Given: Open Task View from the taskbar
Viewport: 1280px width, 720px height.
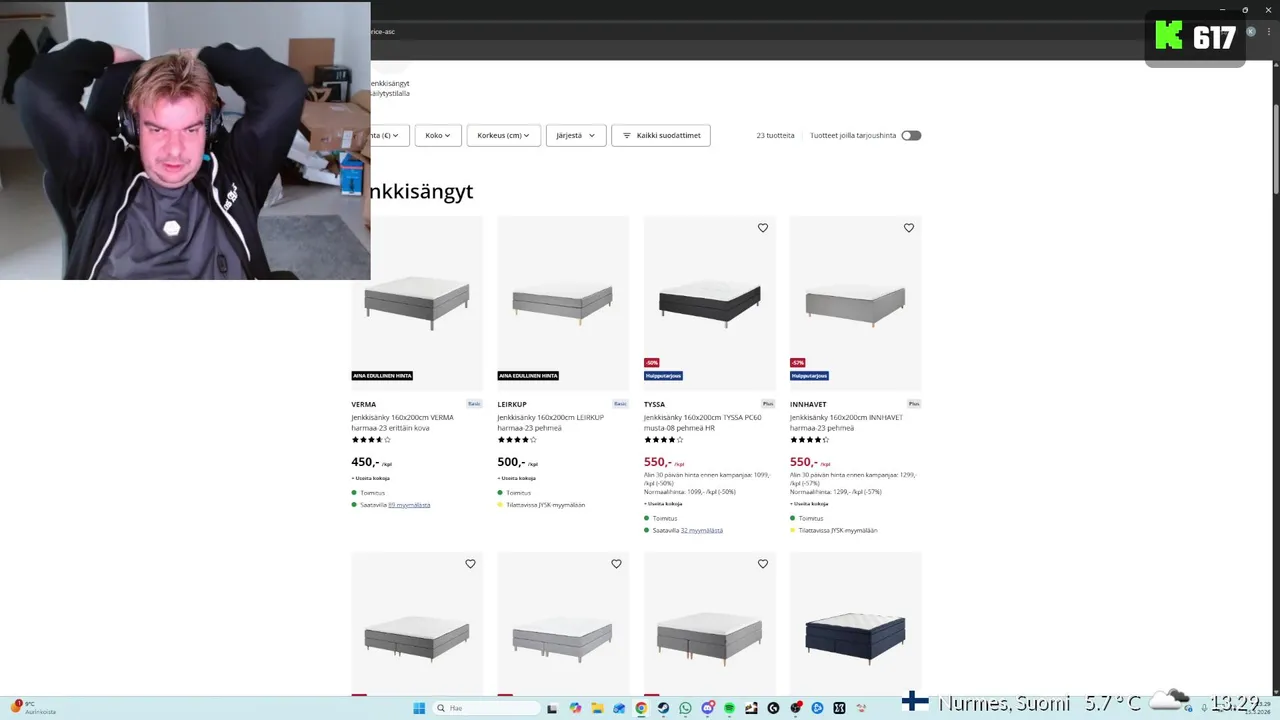Looking at the screenshot, I should click(552, 708).
